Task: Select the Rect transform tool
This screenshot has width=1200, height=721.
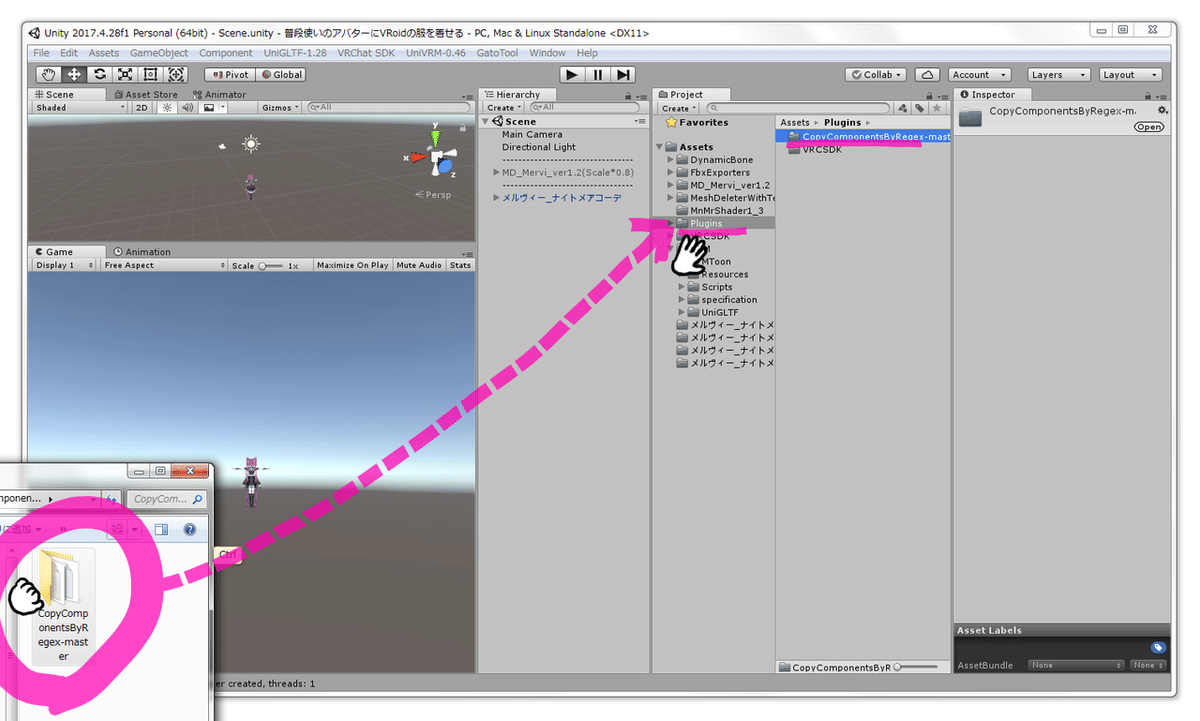Action: (x=151, y=74)
